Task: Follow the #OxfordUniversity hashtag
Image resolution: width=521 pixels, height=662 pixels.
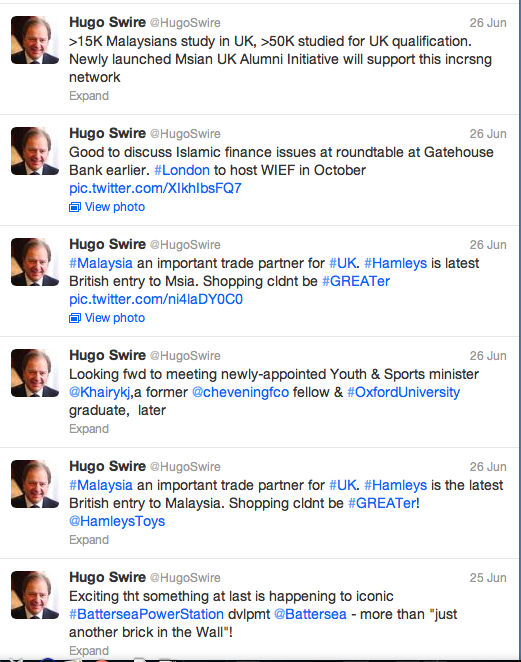Action: coord(404,392)
